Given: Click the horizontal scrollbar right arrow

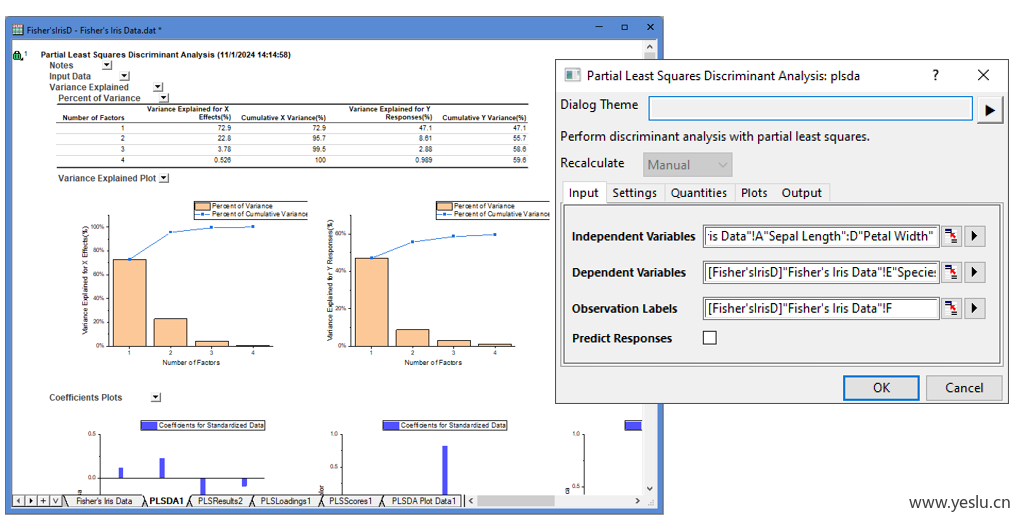Looking at the screenshot, I should (x=637, y=500).
